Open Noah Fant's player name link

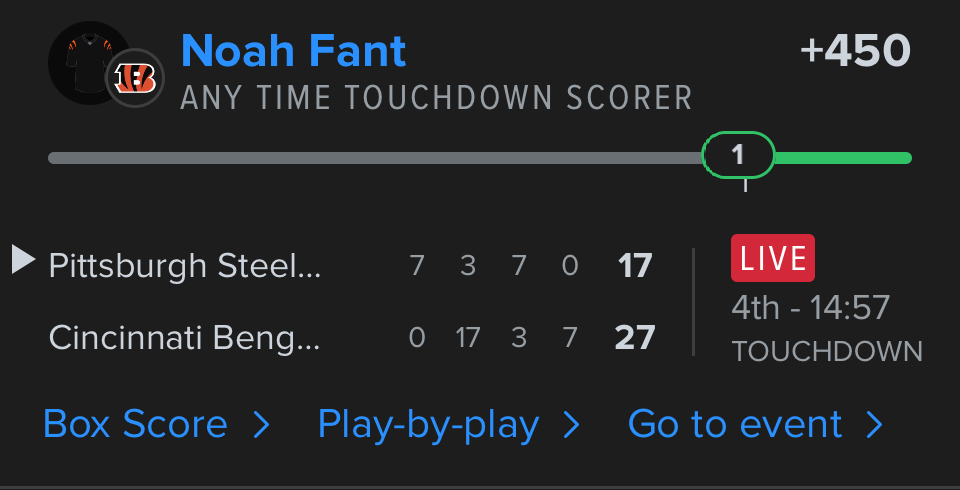click(x=294, y=50)
